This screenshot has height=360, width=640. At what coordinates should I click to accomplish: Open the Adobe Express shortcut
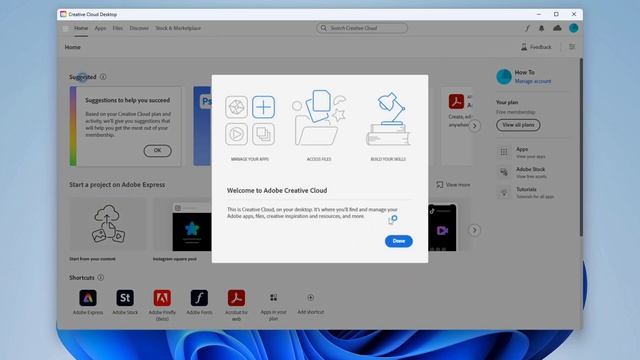coord(88,298)
